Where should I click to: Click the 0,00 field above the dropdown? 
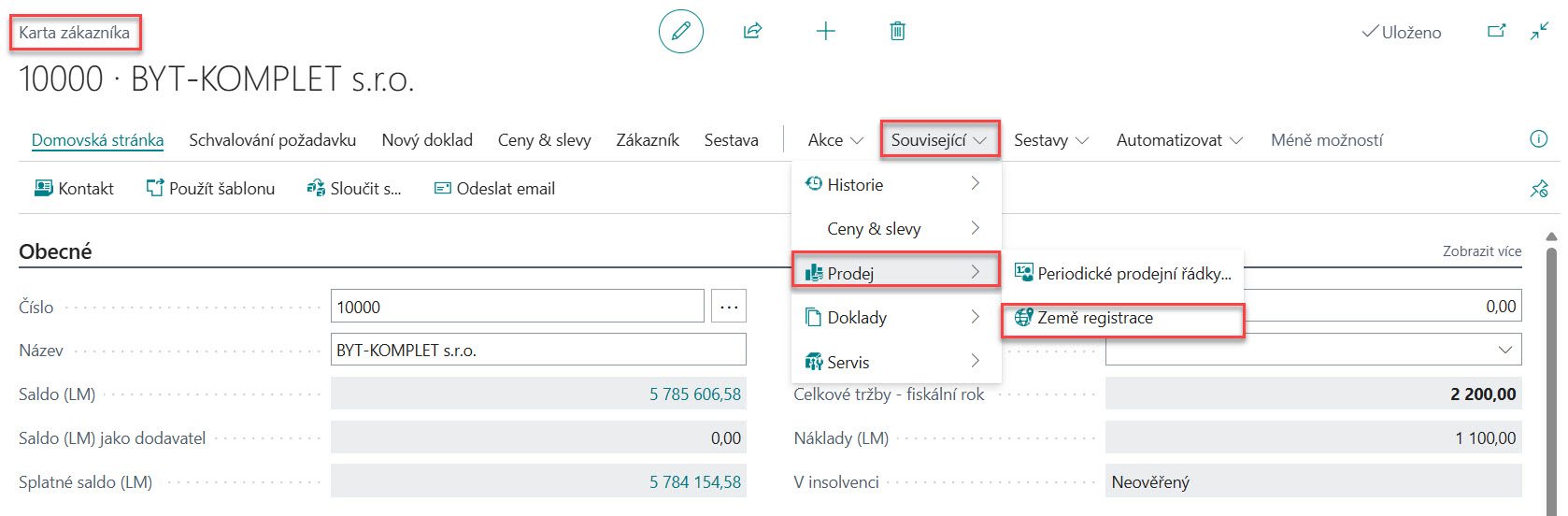click(x=1382, y=306)
